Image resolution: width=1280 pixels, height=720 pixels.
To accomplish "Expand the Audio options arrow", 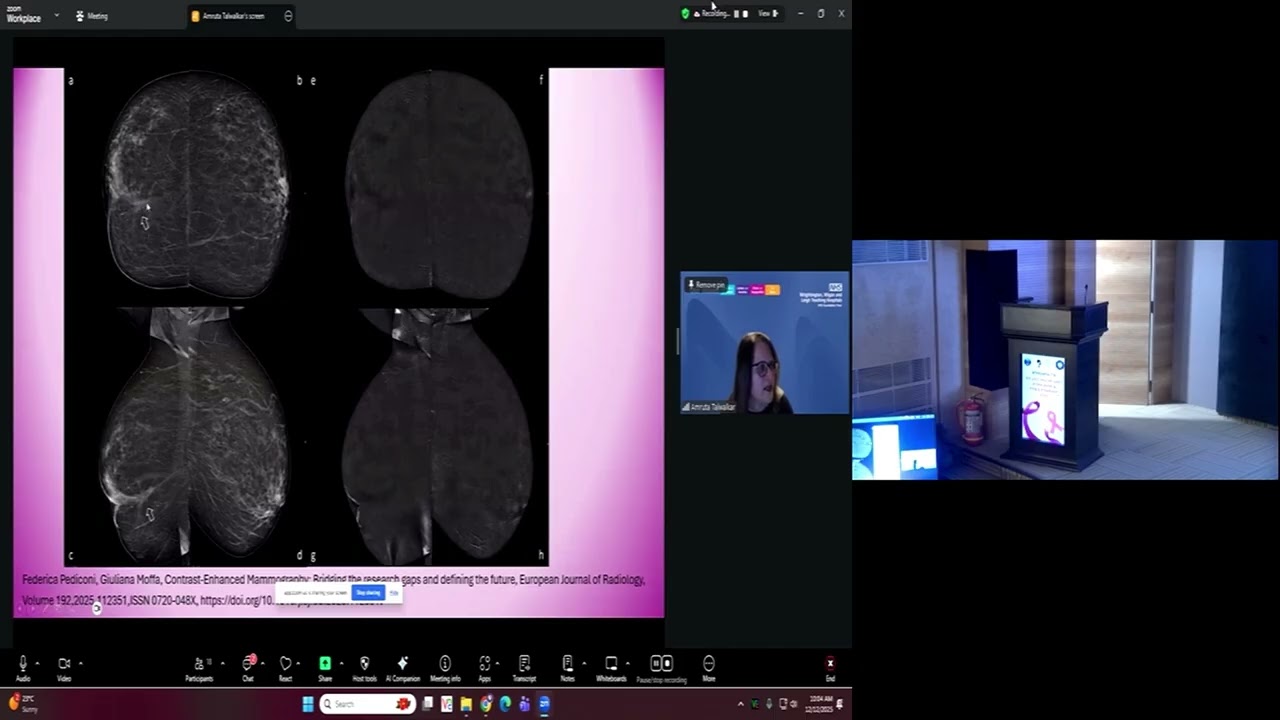I will [37, 663].
